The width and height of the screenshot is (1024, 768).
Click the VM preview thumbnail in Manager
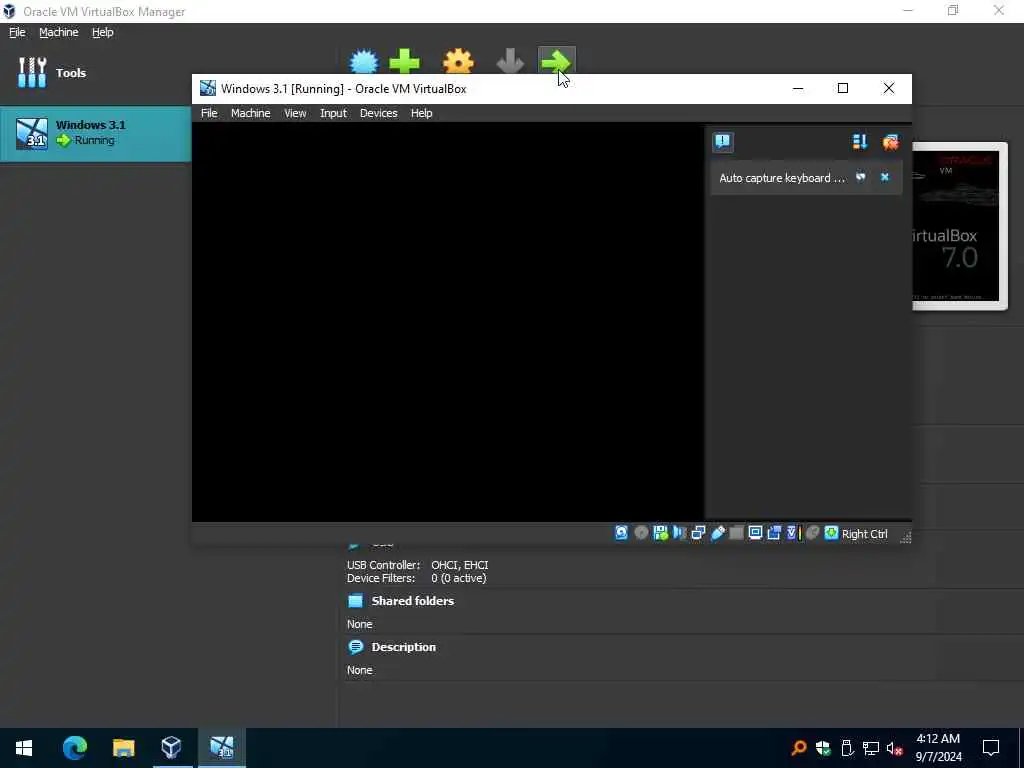pos(960,226)
